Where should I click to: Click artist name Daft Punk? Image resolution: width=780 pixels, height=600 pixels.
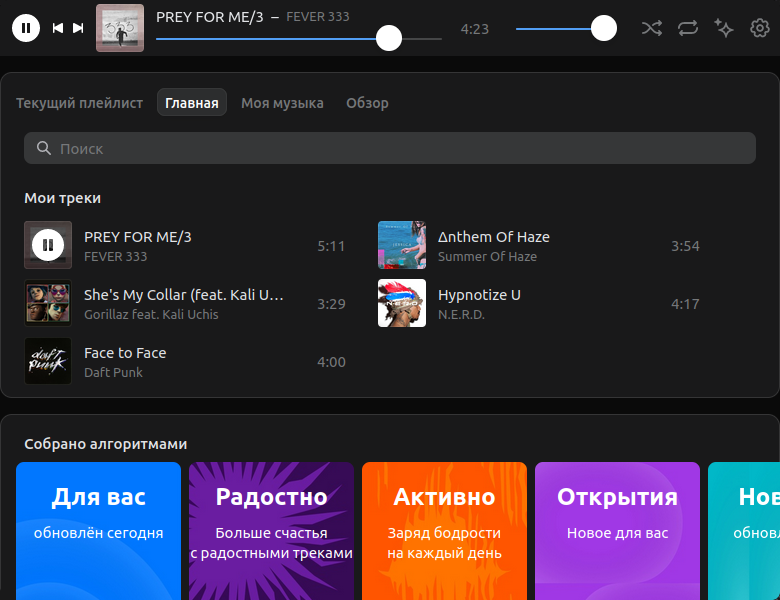[x=113, y=373]
